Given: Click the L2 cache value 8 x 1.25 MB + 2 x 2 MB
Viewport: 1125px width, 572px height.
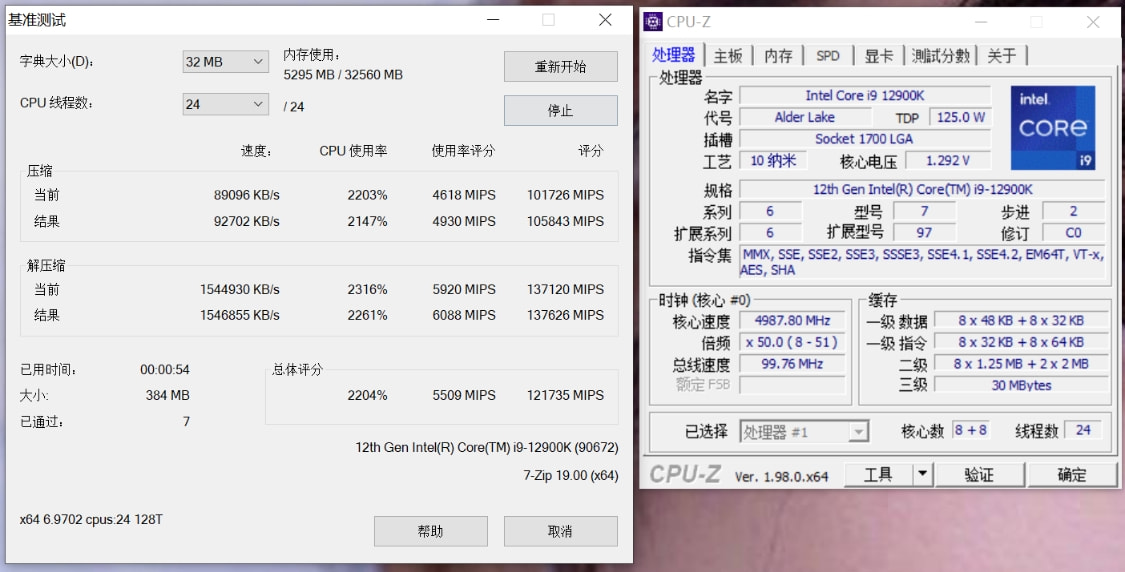Looking at the screenshot, I should (x=1021, y=364).
